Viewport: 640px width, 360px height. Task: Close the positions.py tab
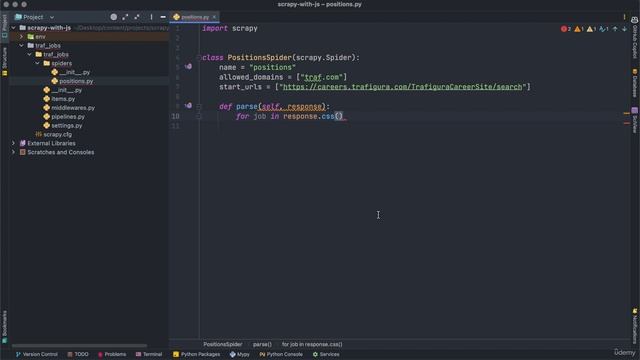[214, 17]
